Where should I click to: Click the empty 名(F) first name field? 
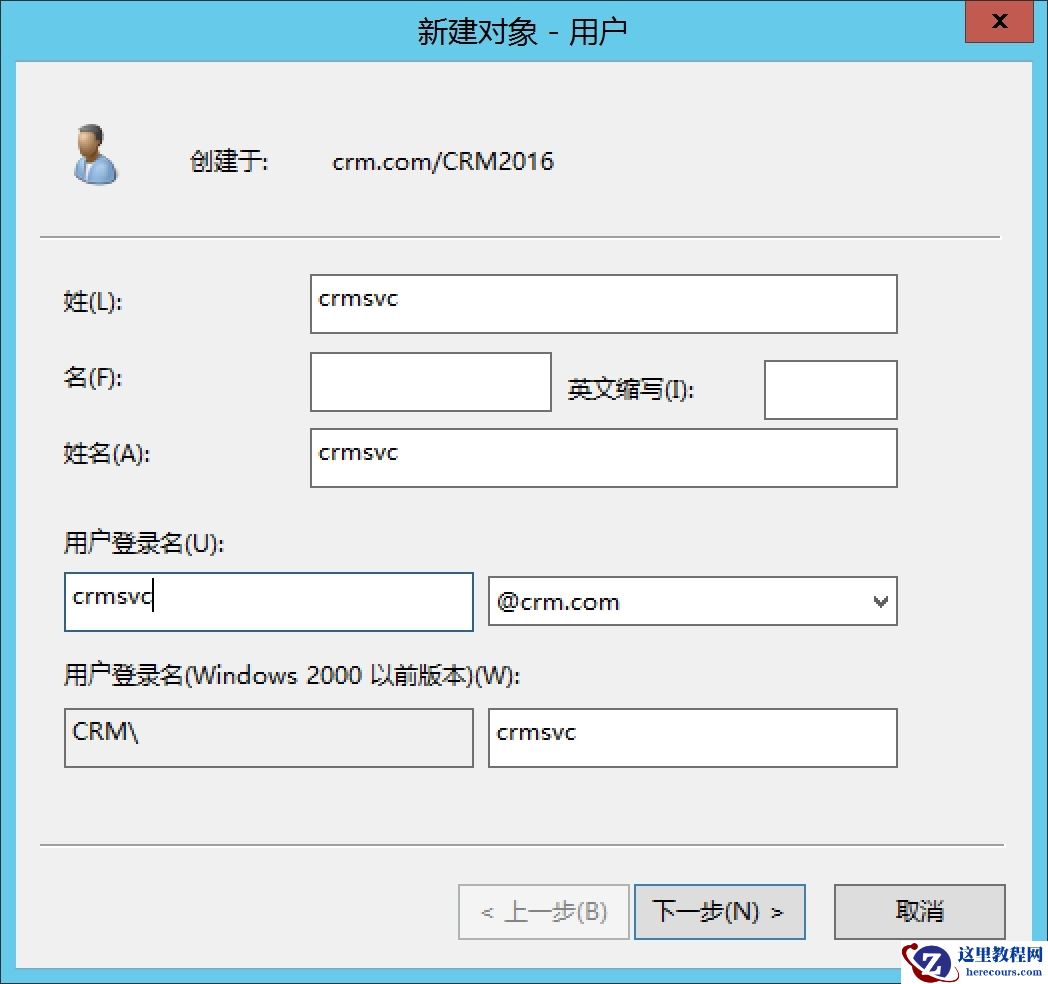[430, 382]
